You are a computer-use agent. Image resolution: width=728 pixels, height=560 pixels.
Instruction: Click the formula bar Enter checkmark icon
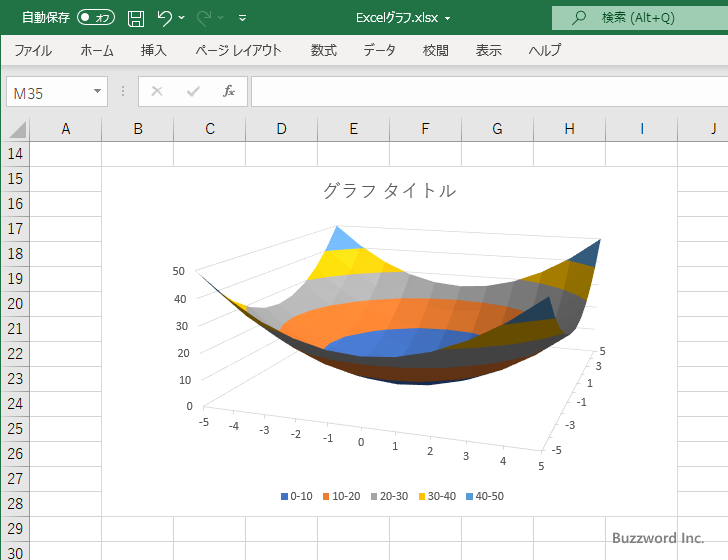pyautogui.click(x=193, y=92)
